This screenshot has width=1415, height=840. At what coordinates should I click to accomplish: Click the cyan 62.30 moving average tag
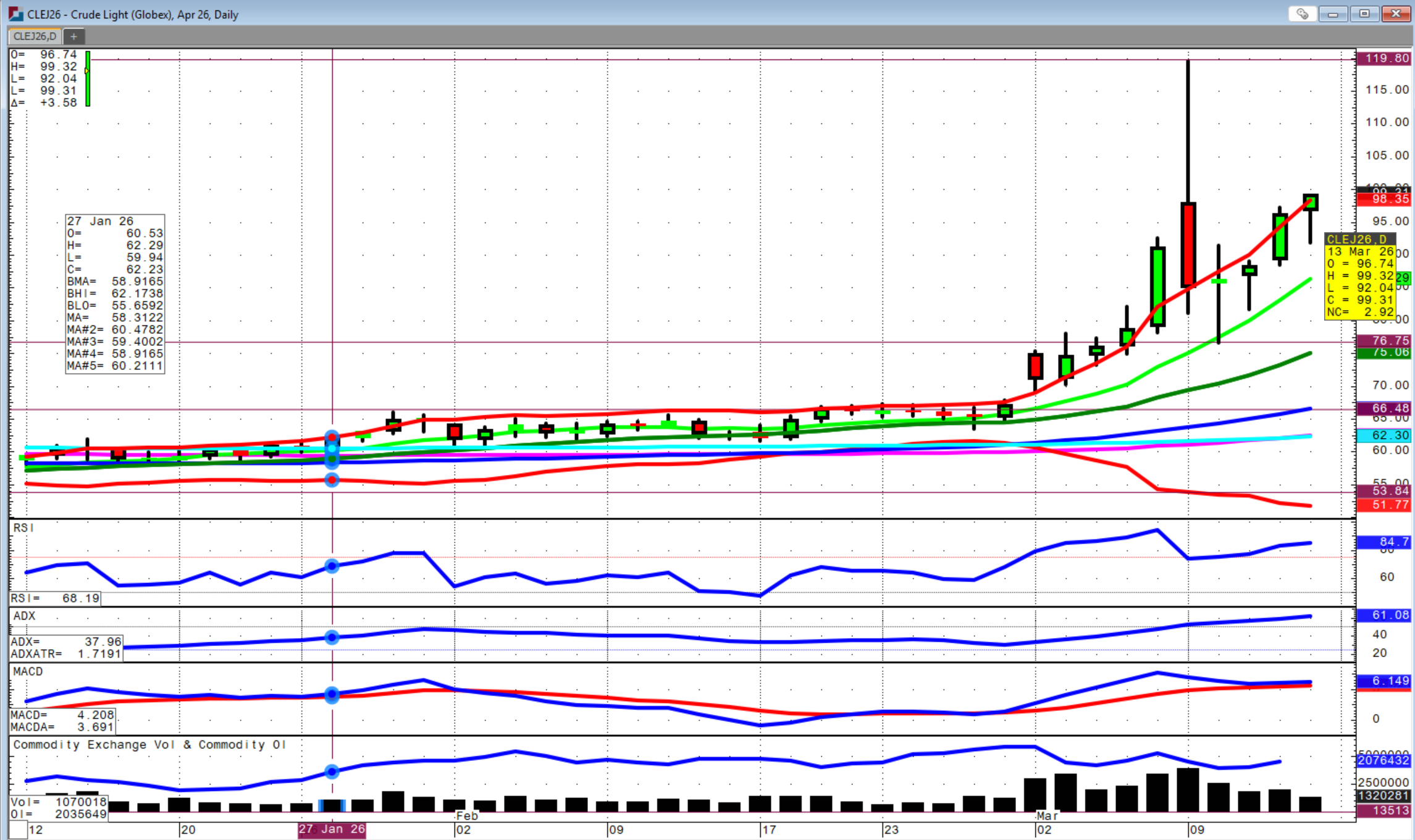pos(1384,435)
